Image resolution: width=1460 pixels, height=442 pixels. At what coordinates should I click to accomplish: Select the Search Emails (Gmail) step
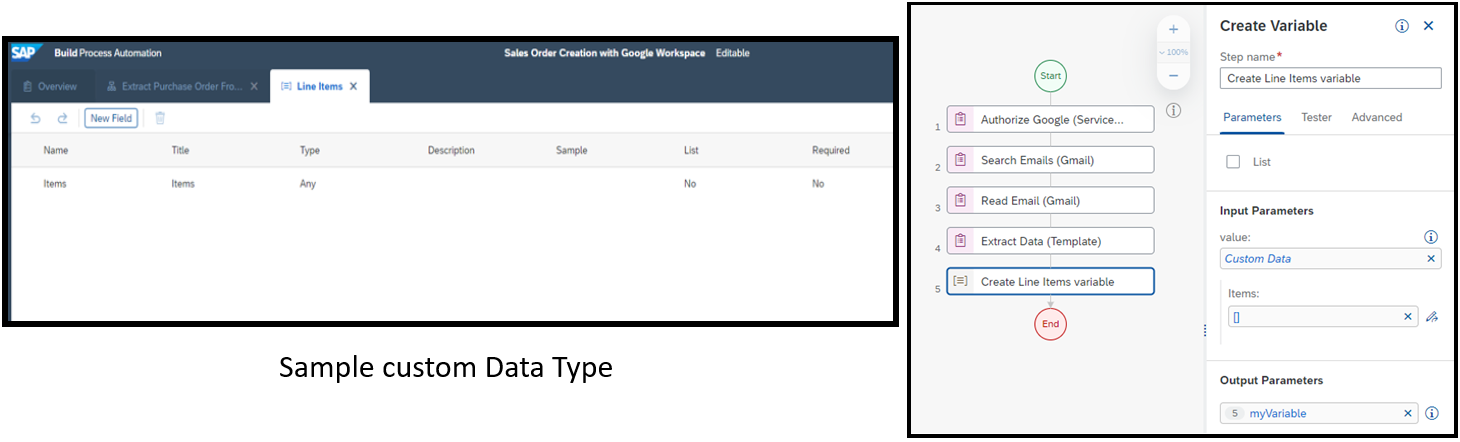(x=1050, y=160)
